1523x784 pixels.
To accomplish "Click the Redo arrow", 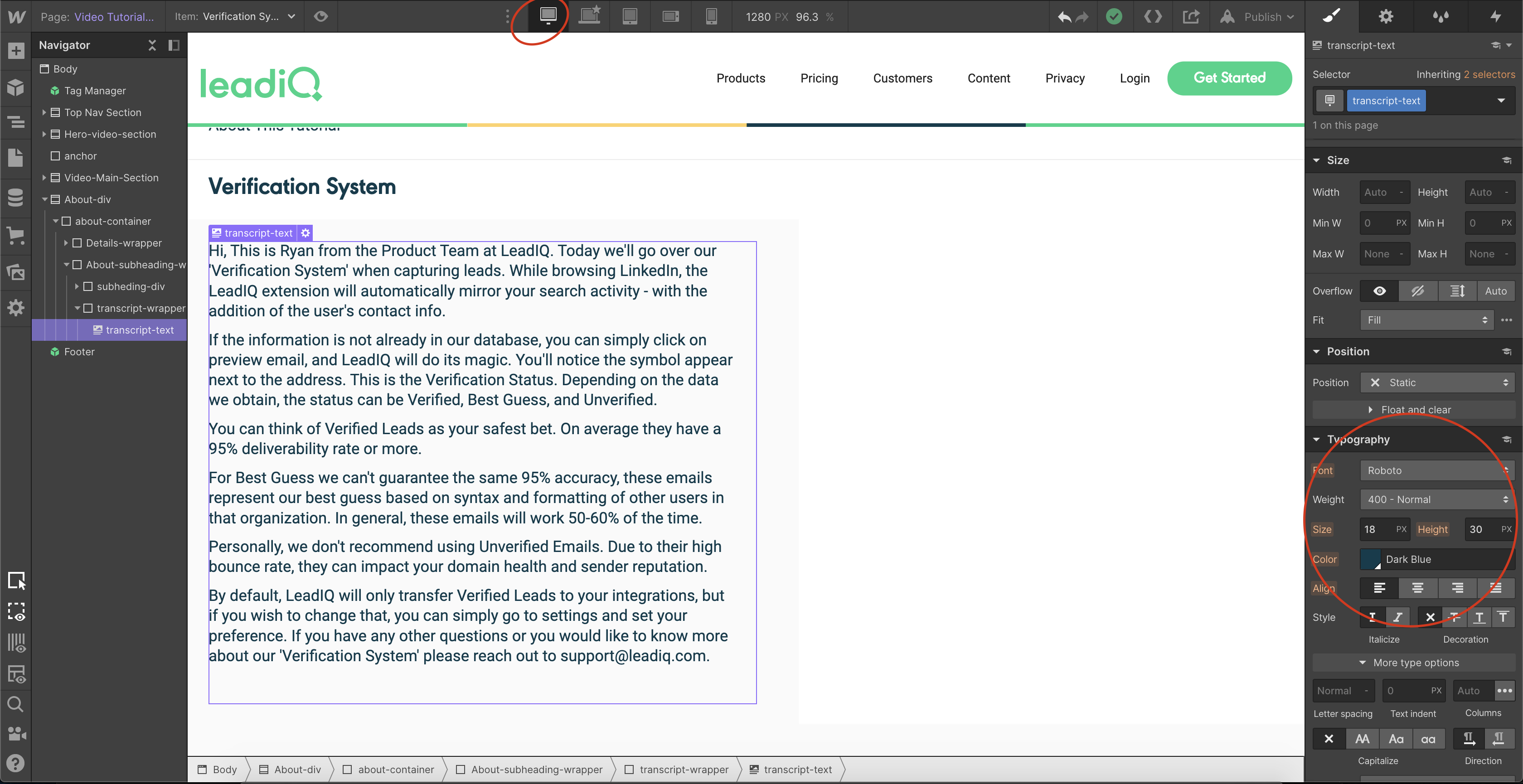I will pyautogui.click(x=1082, y=17).
